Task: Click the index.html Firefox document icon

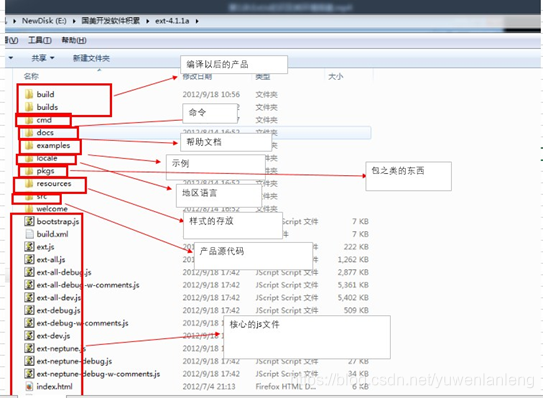Action: pyautogui.click(x=29, y=387)
